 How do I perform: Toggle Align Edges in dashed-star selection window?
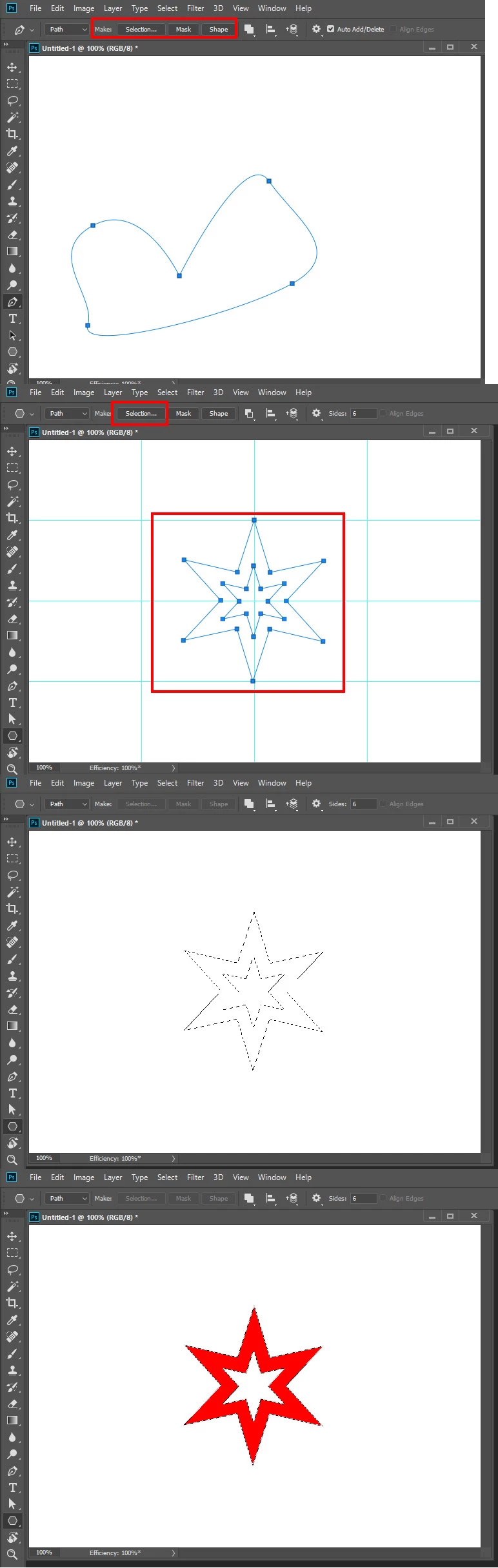click(x=383, y=804)
